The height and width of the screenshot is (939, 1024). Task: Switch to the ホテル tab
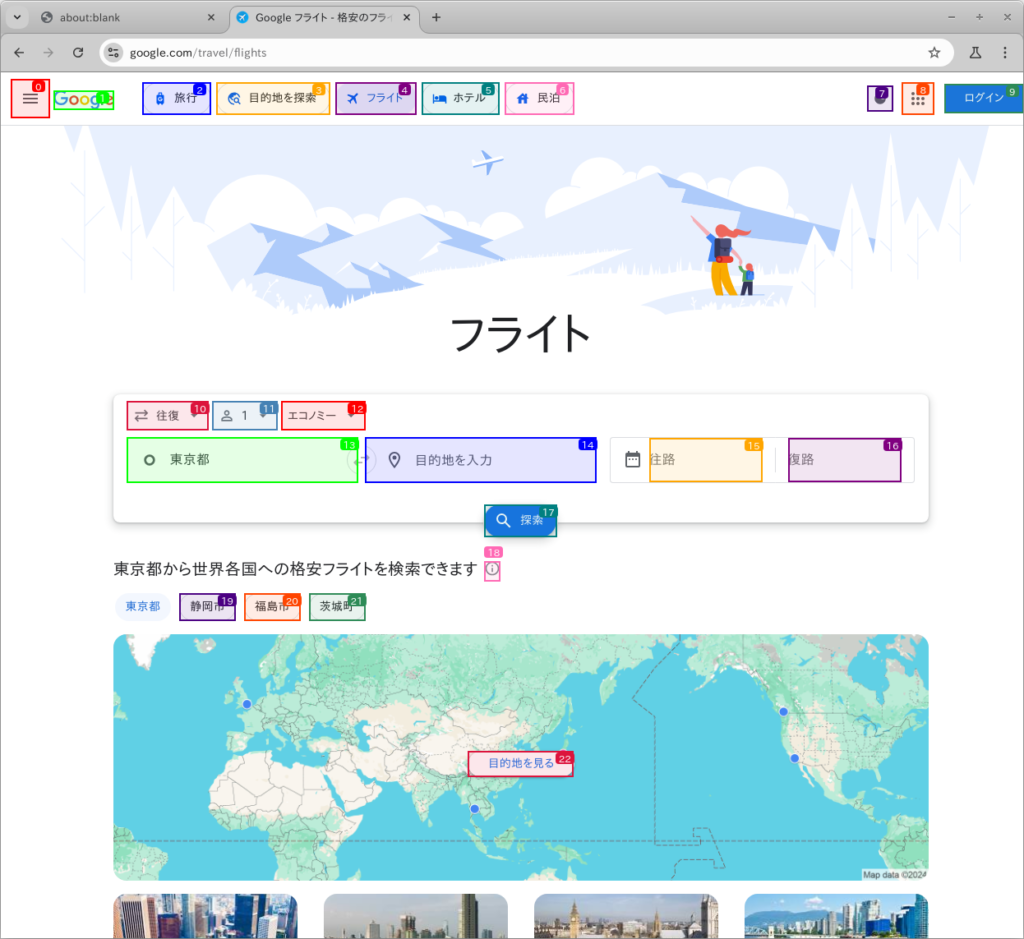460,98
